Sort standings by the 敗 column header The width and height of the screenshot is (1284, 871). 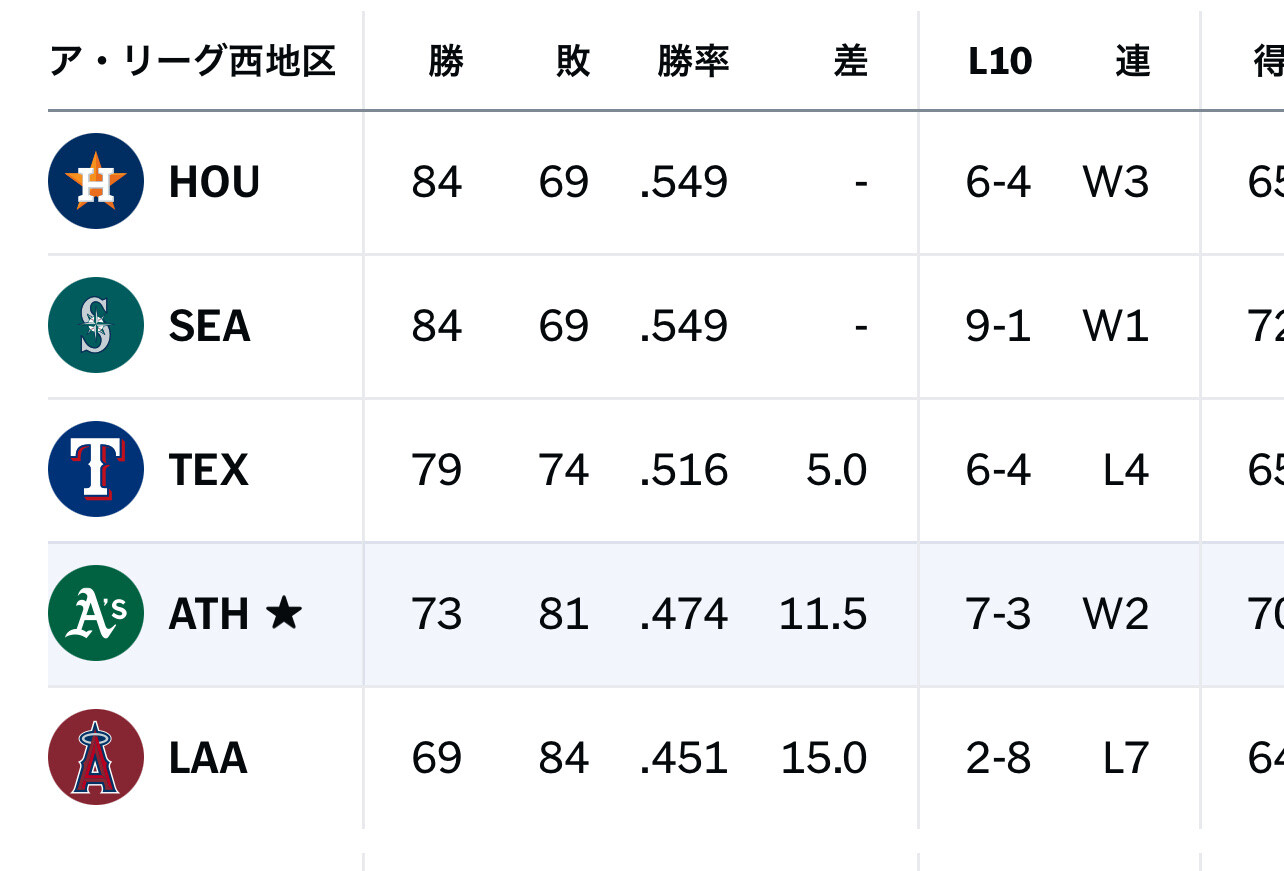pos(572,62)
